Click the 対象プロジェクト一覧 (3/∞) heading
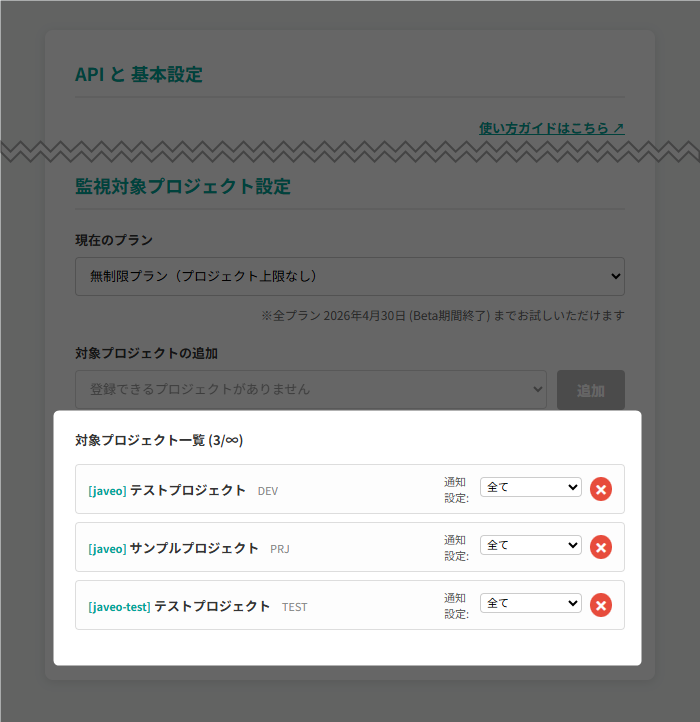This screenshot has height=722, width=700. [x=159, y=440]
